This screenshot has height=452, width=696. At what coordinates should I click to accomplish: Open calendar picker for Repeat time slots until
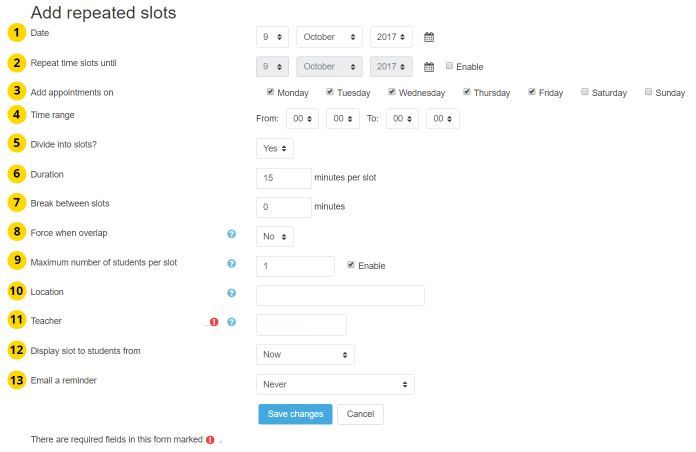(429, 67)
